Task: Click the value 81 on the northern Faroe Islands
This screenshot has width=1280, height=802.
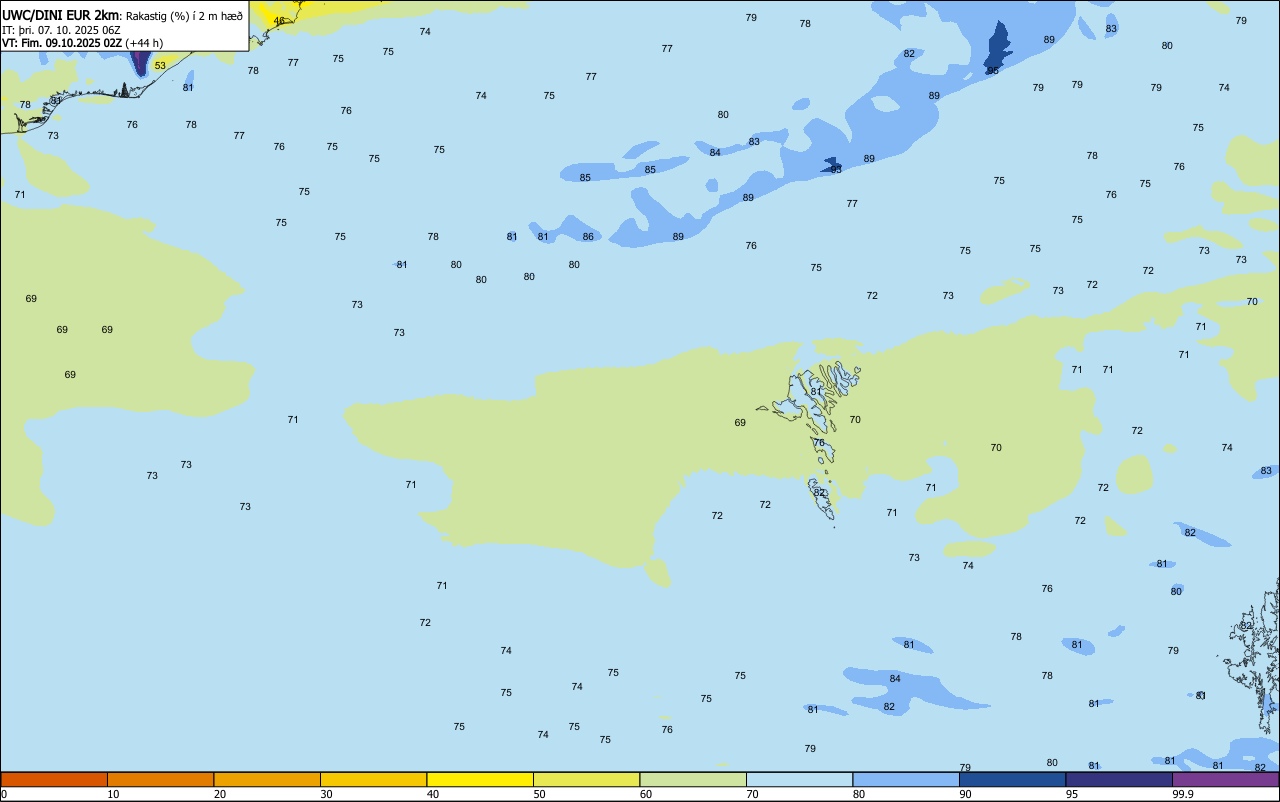Action: [x=816, y=392]
